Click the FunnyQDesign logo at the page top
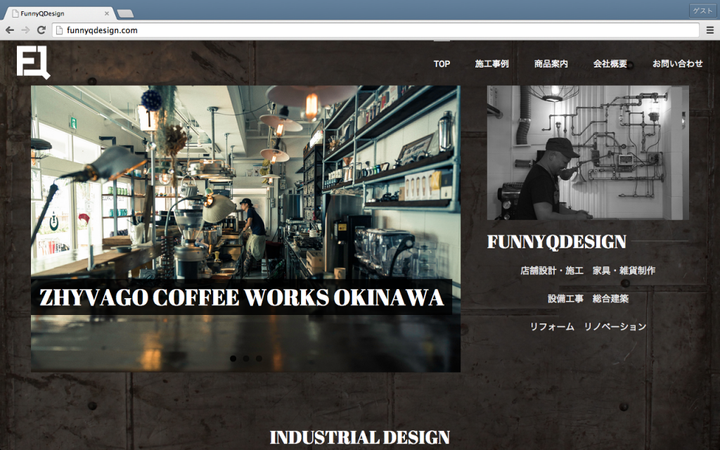The width and height of the screenshot is (720, 450). tap(33, 62)
